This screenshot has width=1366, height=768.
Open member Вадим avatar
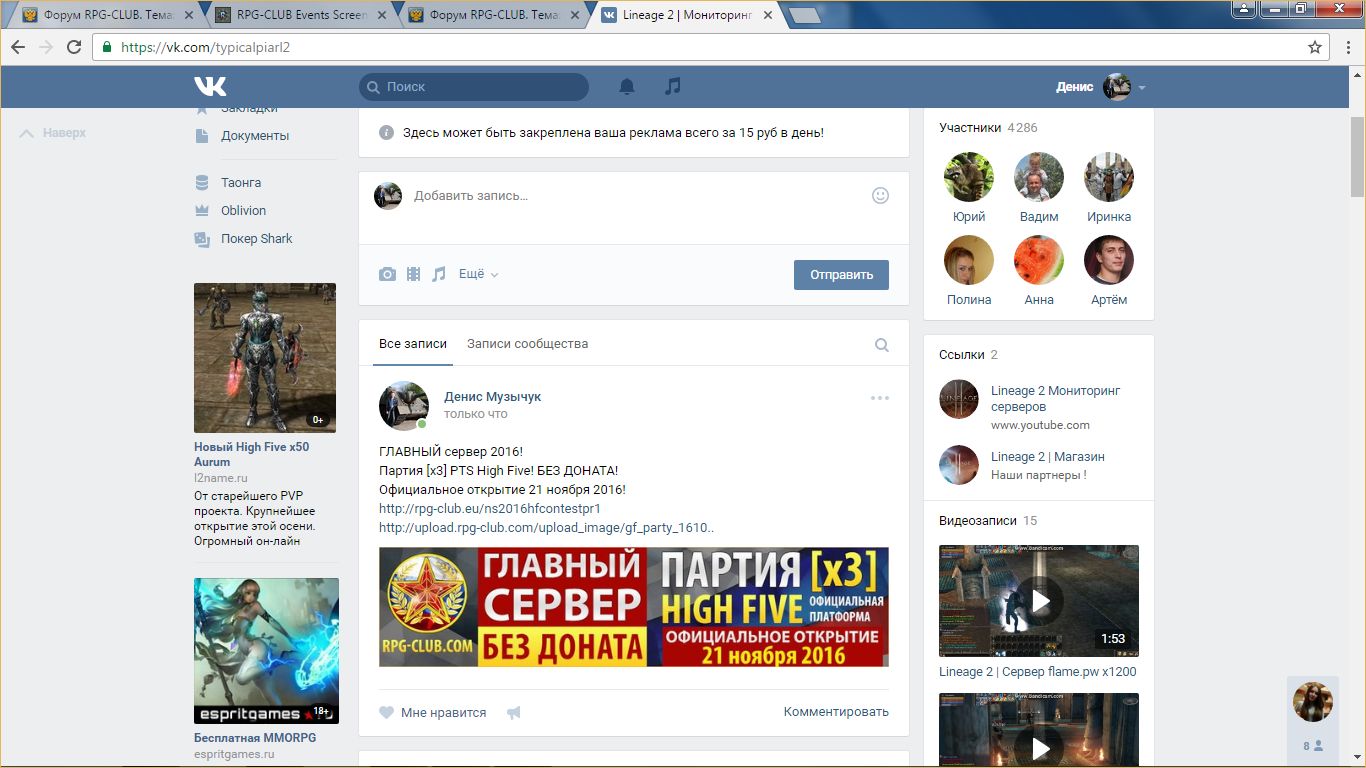[x=1039, y=177]
